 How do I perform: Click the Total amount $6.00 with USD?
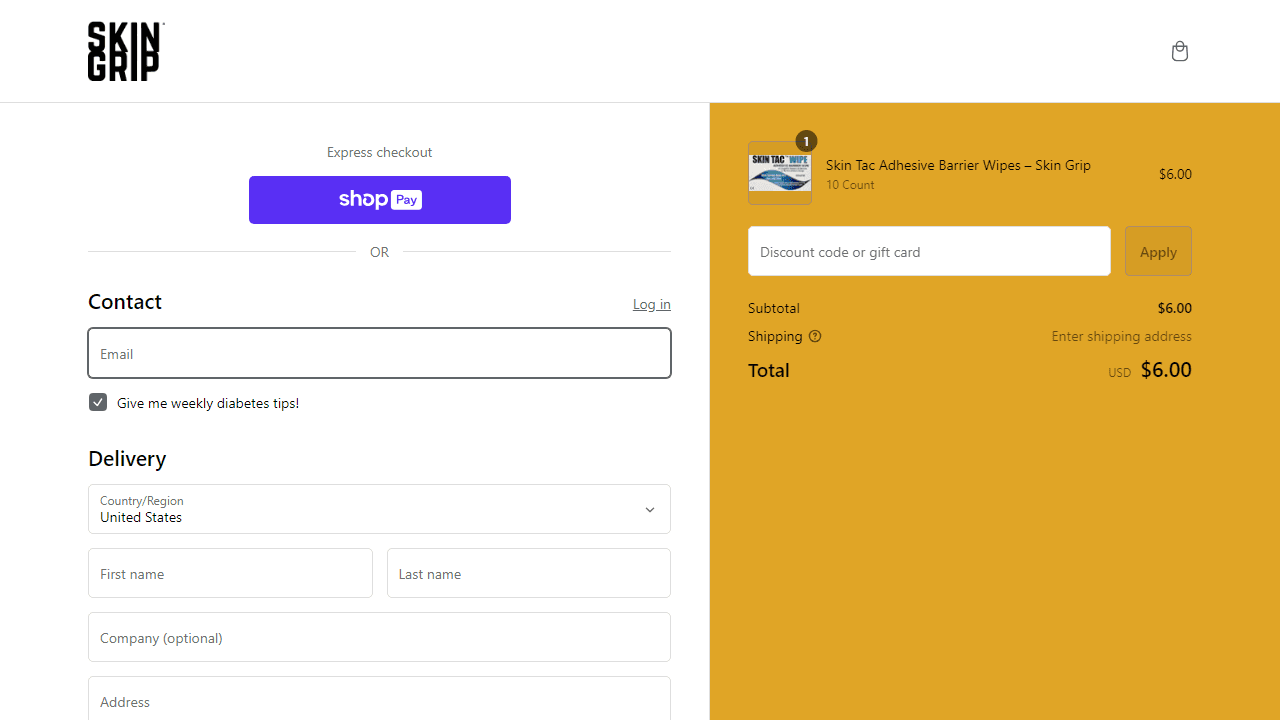pyautogui.click(x=1150, y=370)
